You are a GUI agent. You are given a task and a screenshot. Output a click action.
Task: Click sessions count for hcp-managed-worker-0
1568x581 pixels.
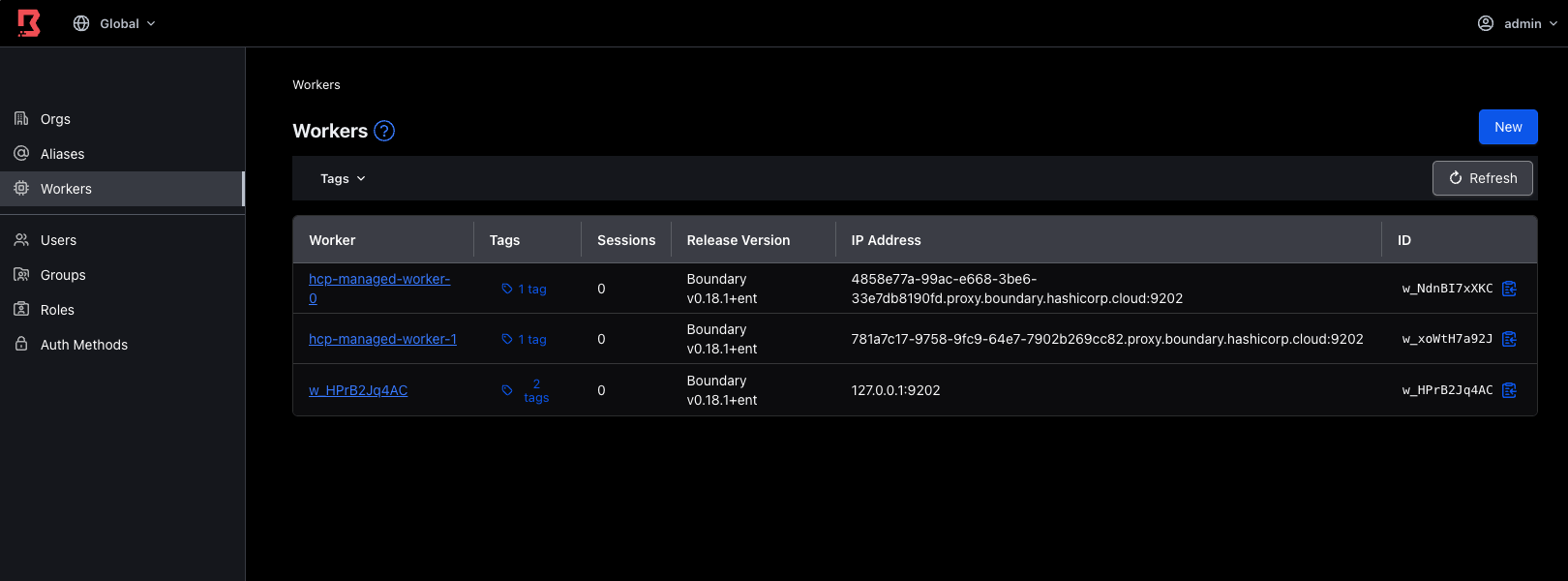click(x=601, y=289)
